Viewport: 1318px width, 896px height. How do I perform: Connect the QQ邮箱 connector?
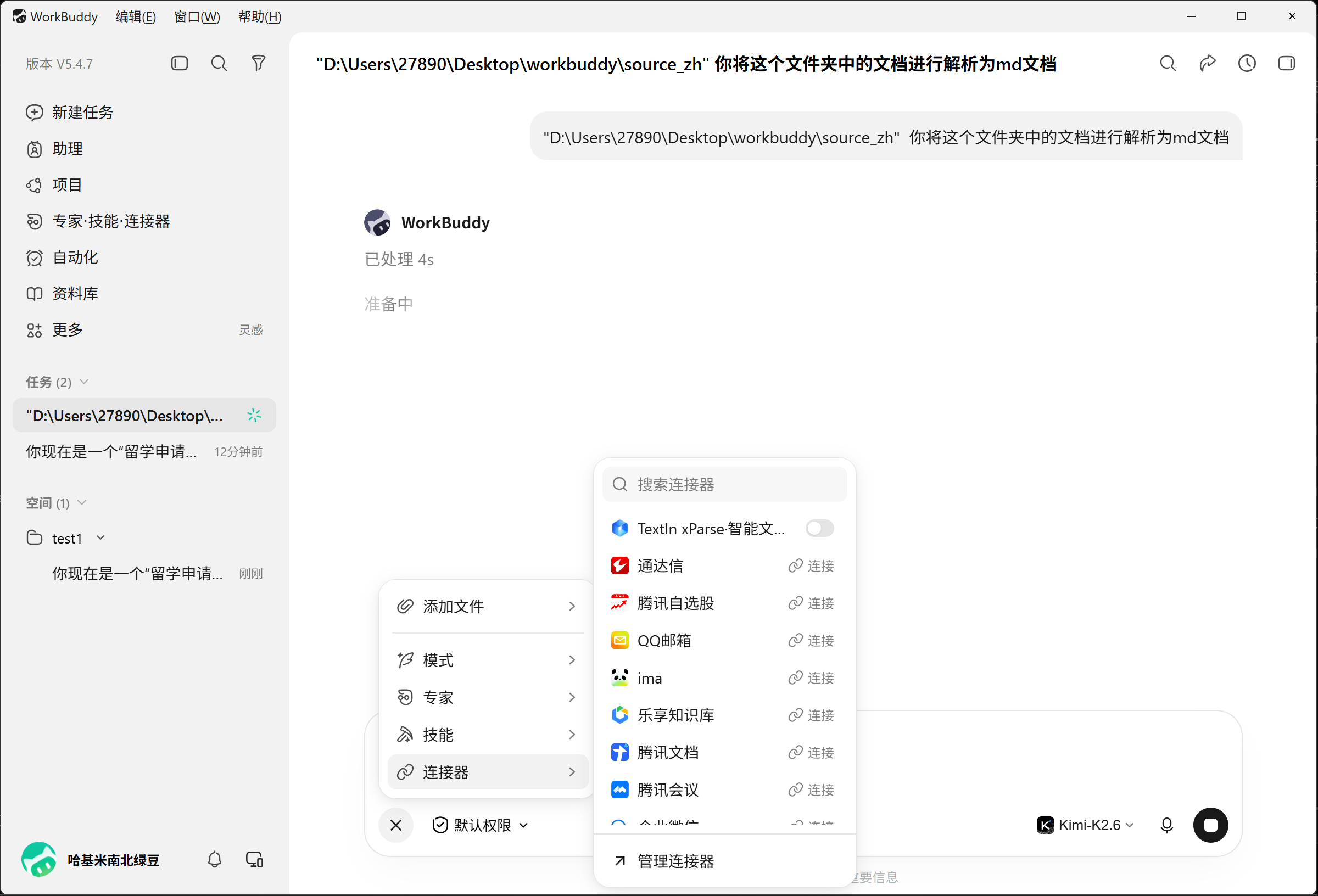click(x=811, y=640)
